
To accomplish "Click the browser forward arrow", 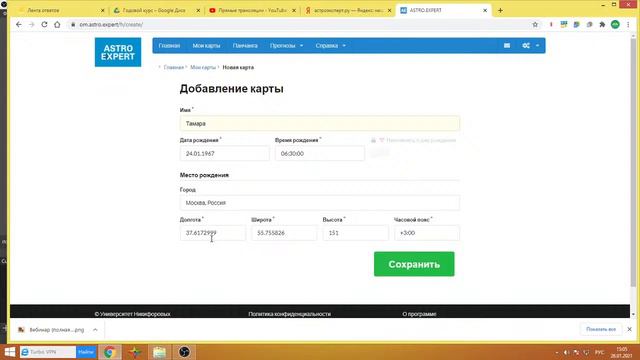I will click(x=31, y=24).
